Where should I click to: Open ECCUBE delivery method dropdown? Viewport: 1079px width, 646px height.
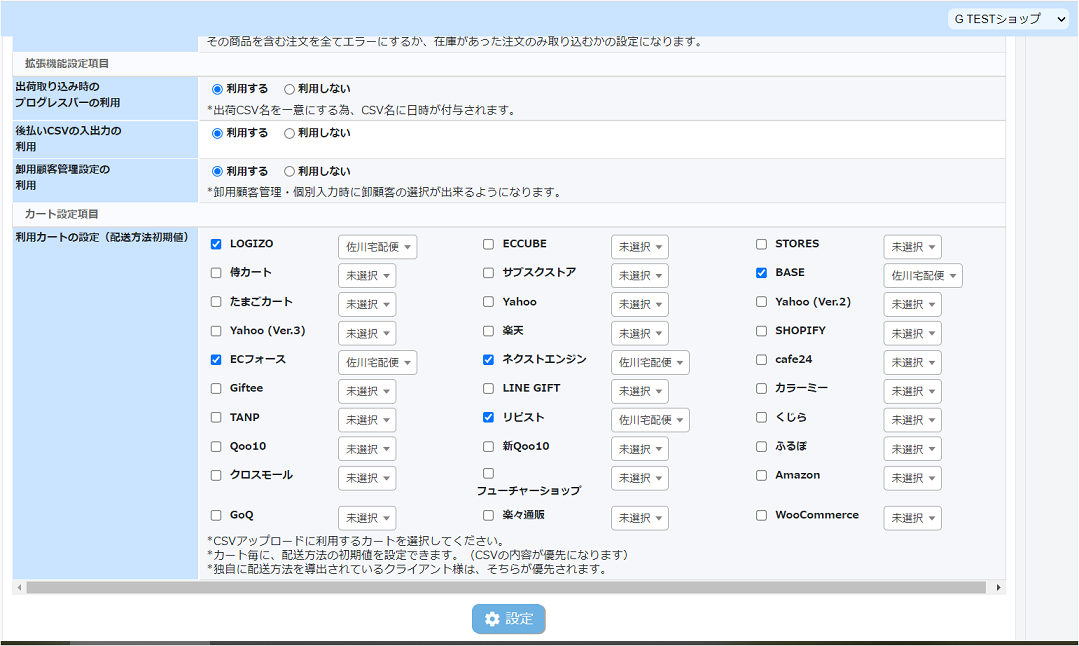[640, 247]
